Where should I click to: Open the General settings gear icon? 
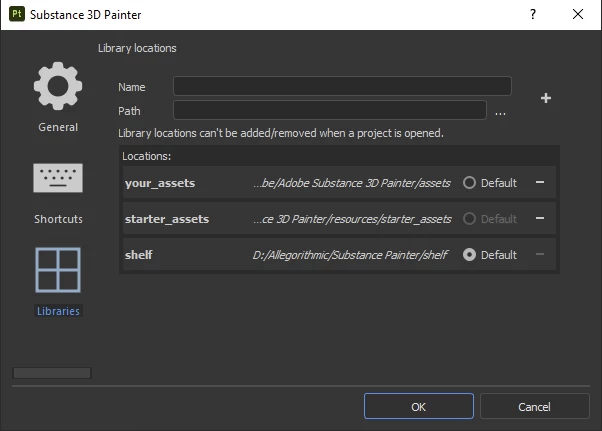(x=58, y=86)
